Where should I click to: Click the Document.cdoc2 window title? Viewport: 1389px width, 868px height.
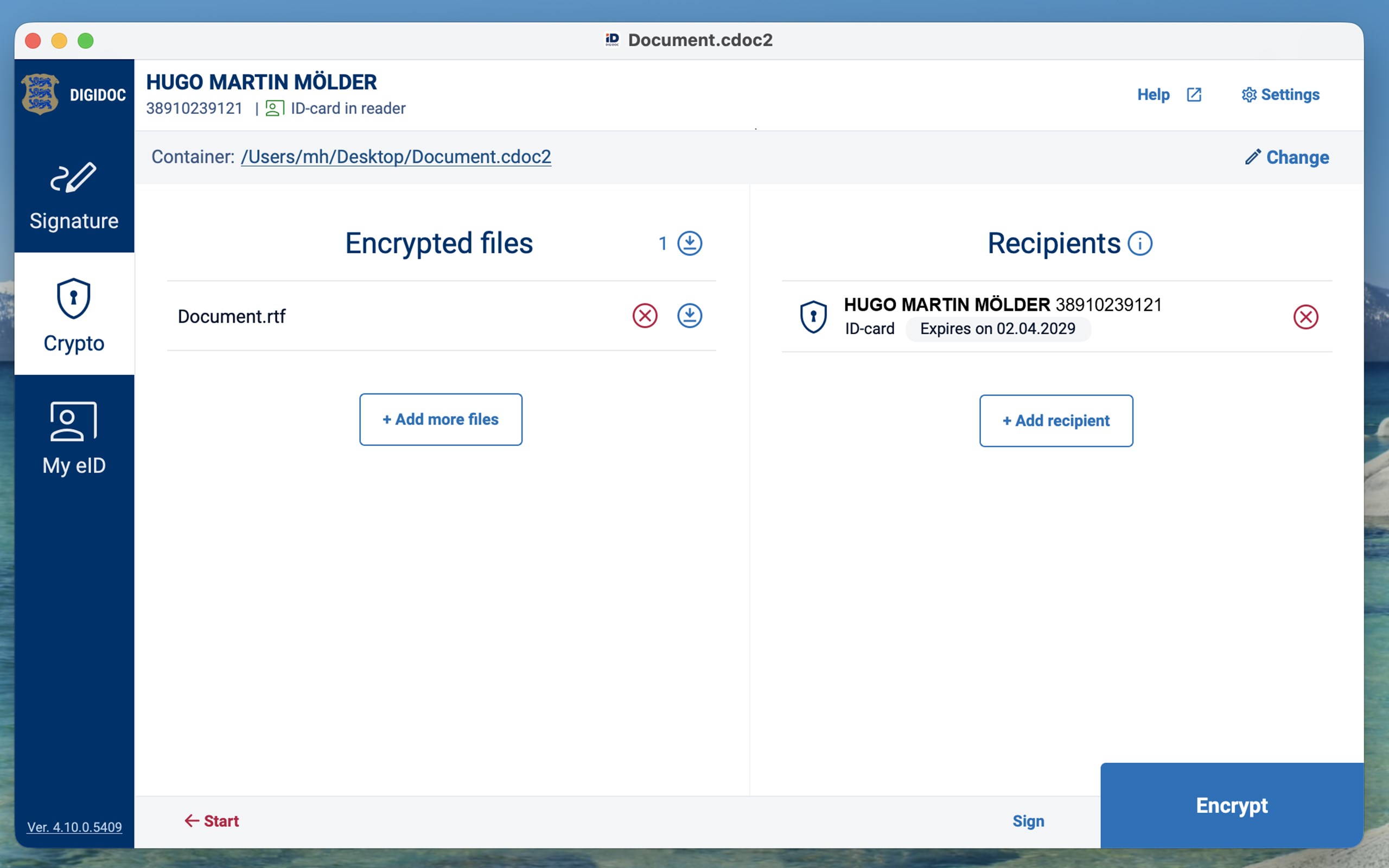point(700,40)
